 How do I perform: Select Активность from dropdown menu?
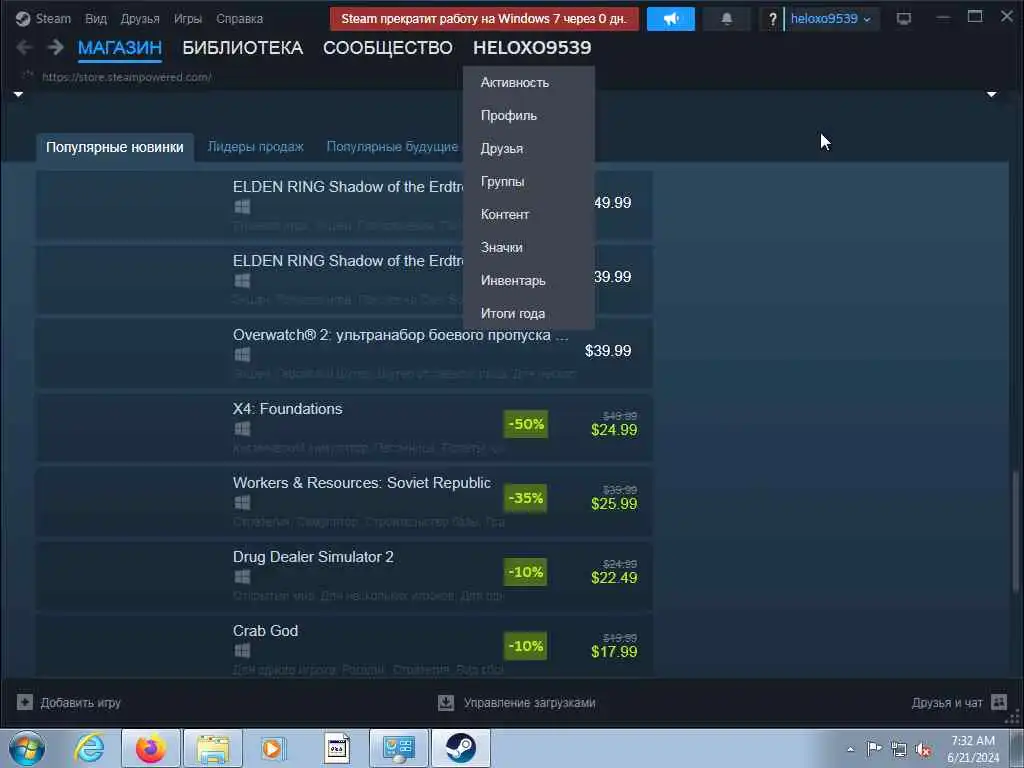528,82
